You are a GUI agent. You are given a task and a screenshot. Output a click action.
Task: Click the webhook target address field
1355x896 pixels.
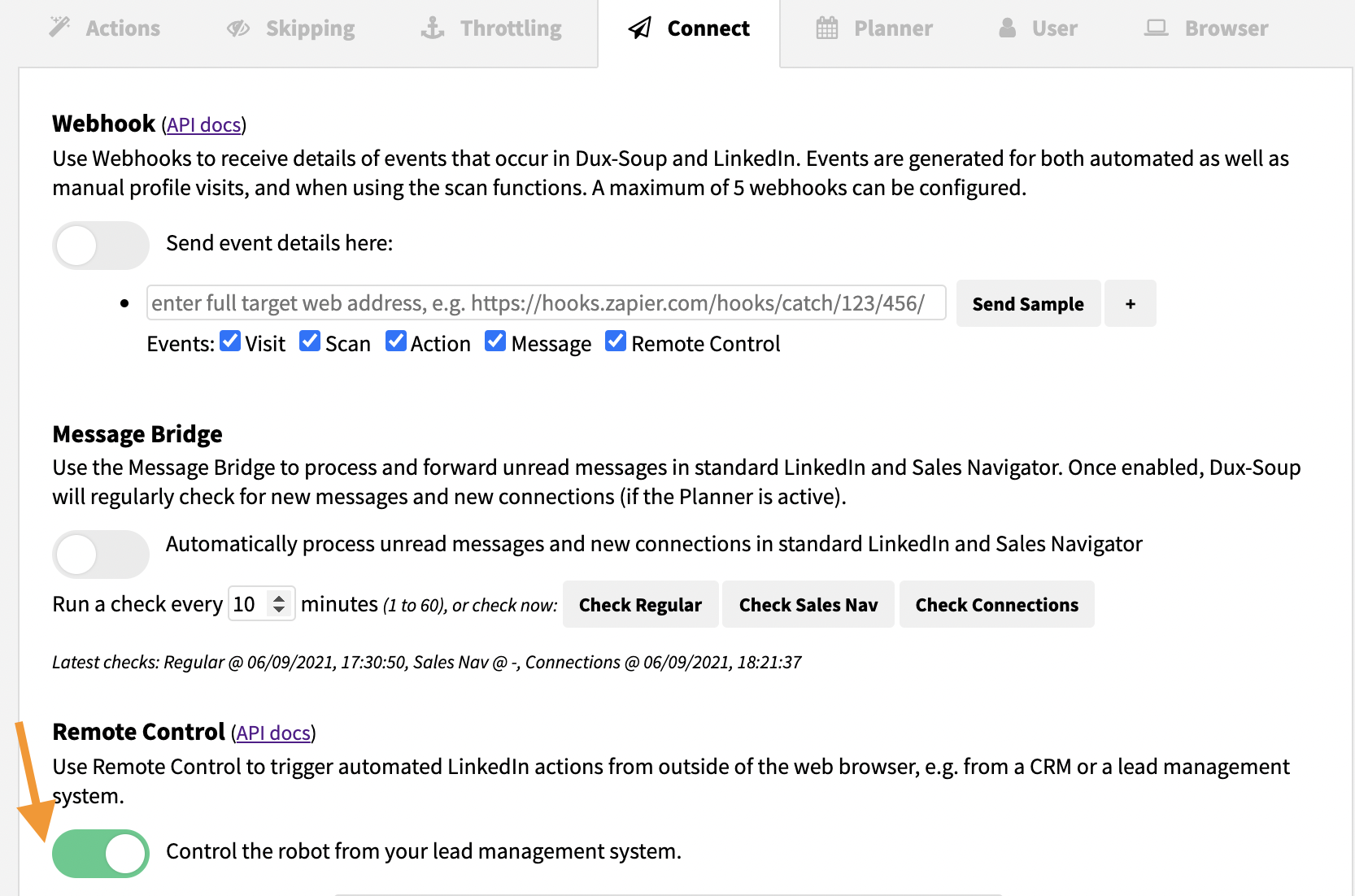[546, 302]
